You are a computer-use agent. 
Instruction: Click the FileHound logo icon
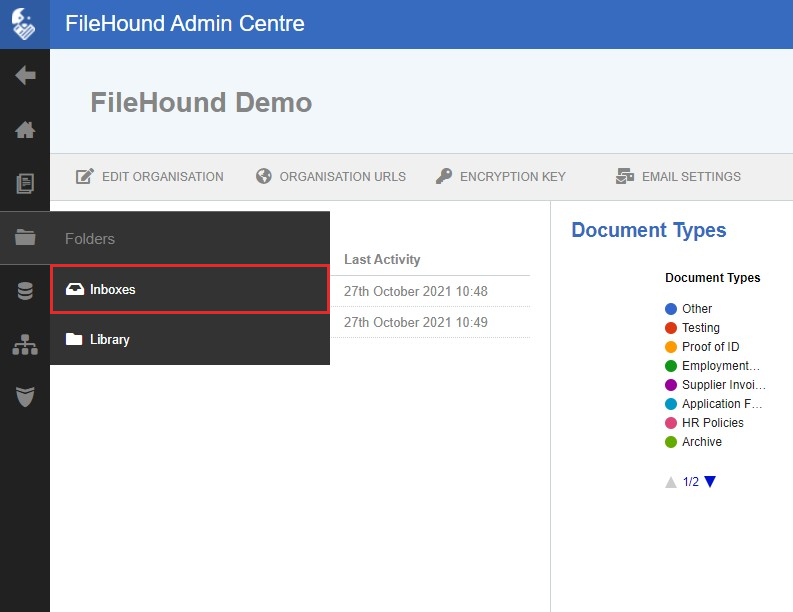coord(24,24)
